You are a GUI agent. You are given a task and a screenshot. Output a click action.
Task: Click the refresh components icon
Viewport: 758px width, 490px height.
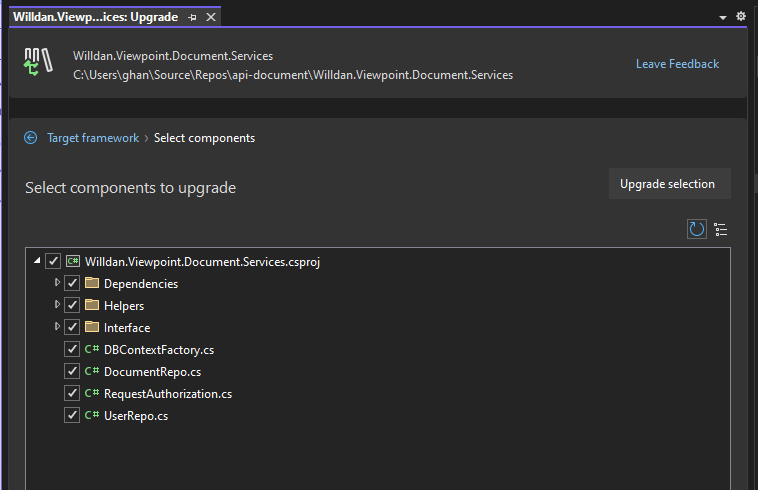point(697,229)
